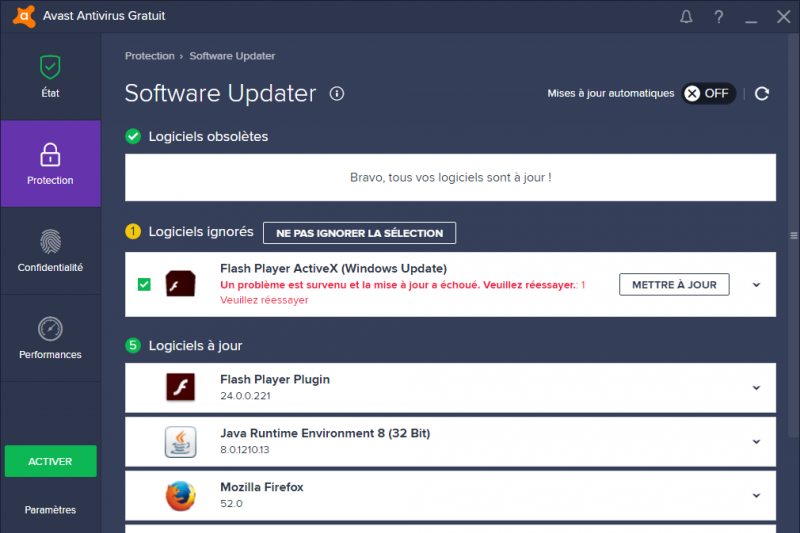Uncheck the Flash Player ActiveX checkbox

[x=144, y=284]
